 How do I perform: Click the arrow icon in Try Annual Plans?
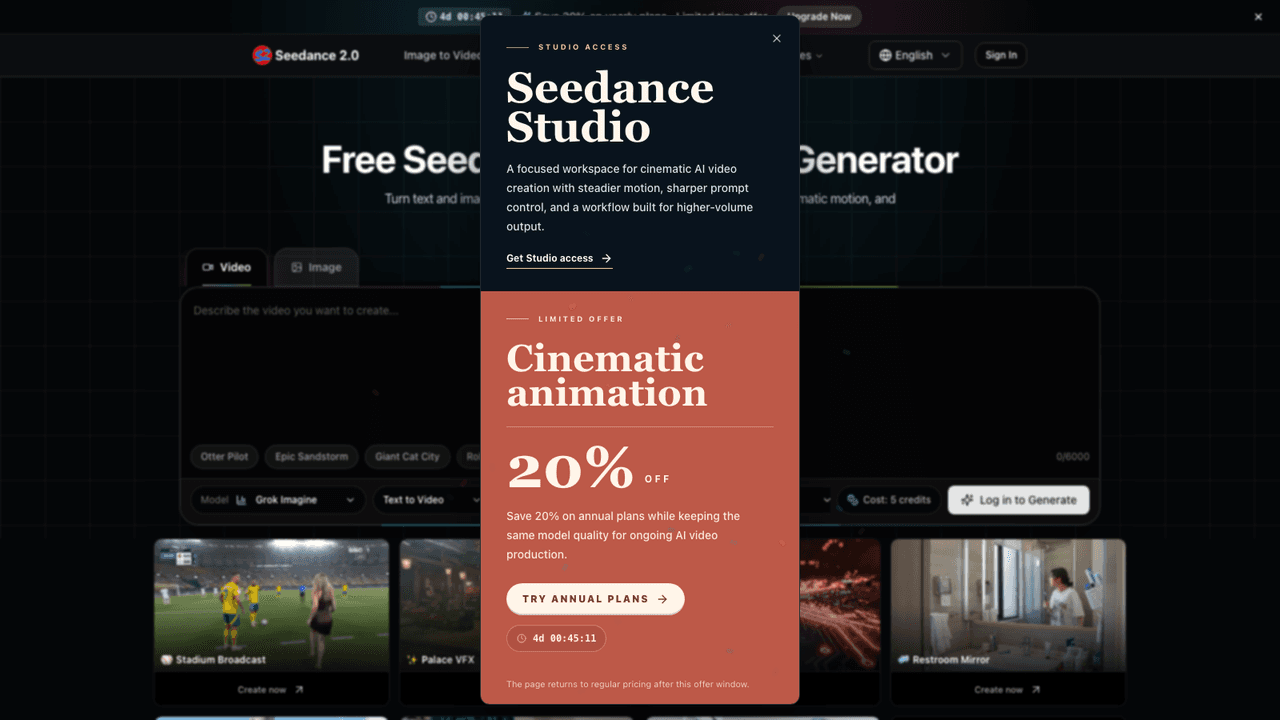[662, 599]
